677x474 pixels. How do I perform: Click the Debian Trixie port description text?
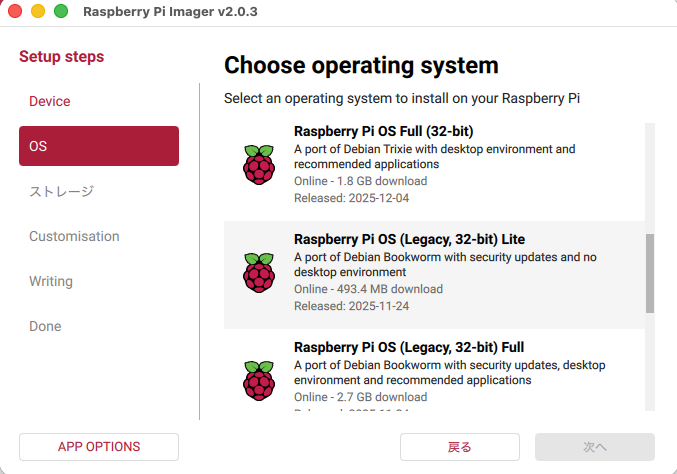(x=434, y=156)
